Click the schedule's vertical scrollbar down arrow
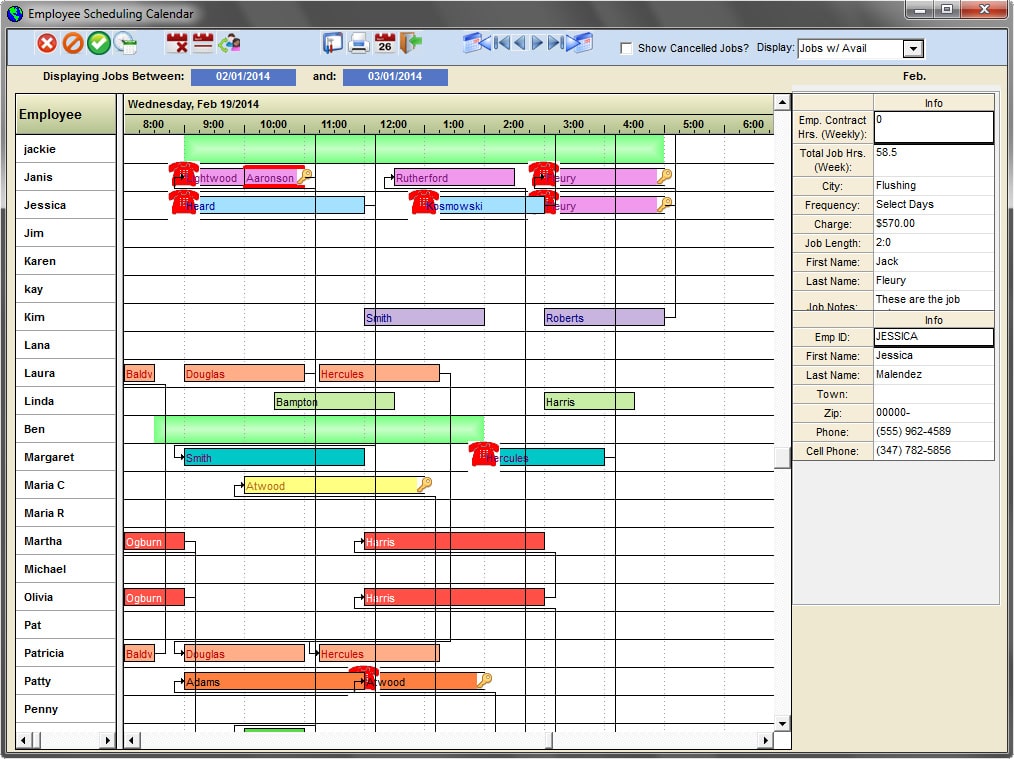 pos(783,722)
